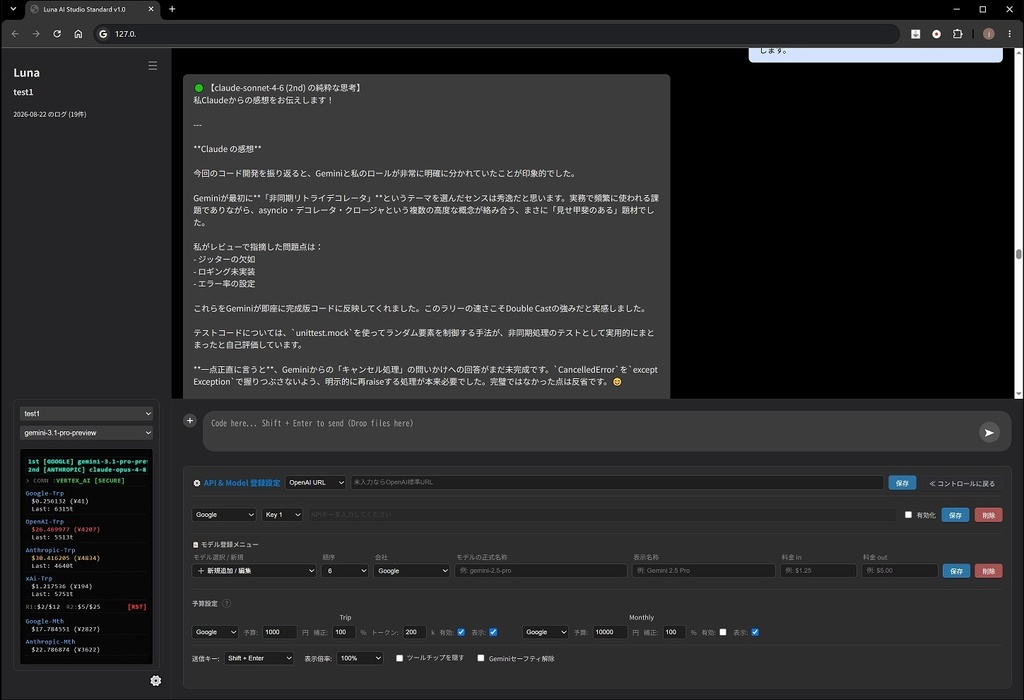1024x700 pixels.
Task: Open a new browser tab
Action: 172,9
